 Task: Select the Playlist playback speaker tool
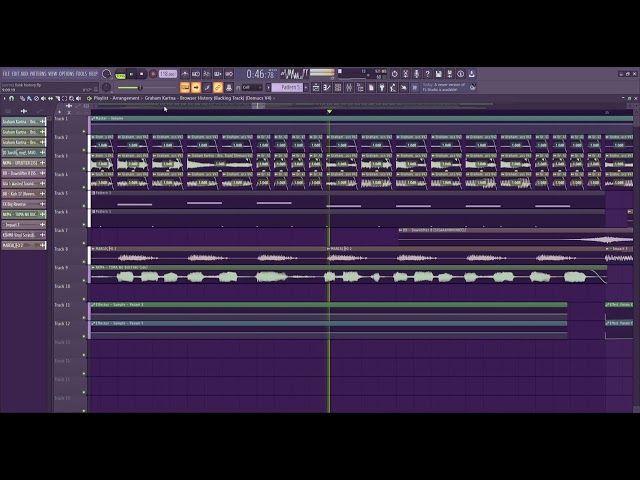78,98
